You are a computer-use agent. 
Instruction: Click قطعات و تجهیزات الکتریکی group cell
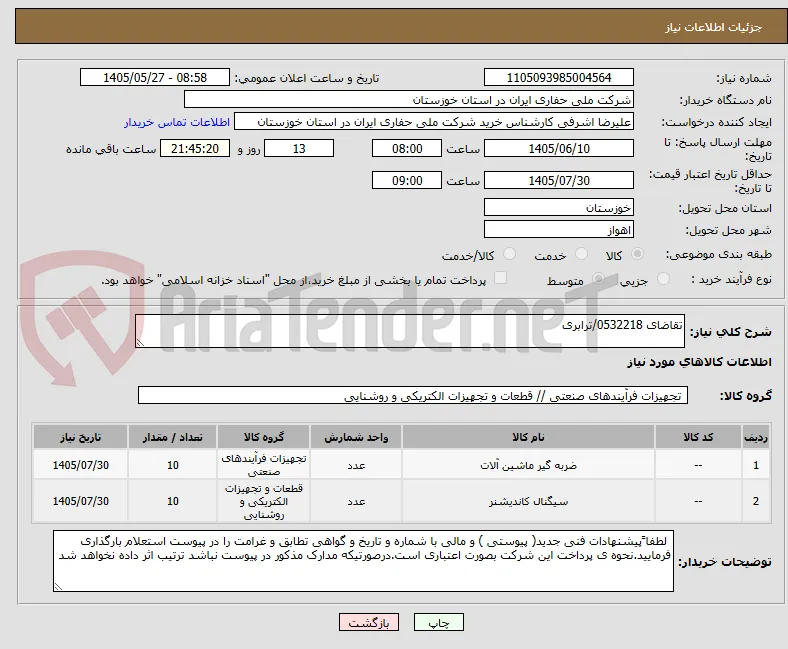tap(264, 501)
